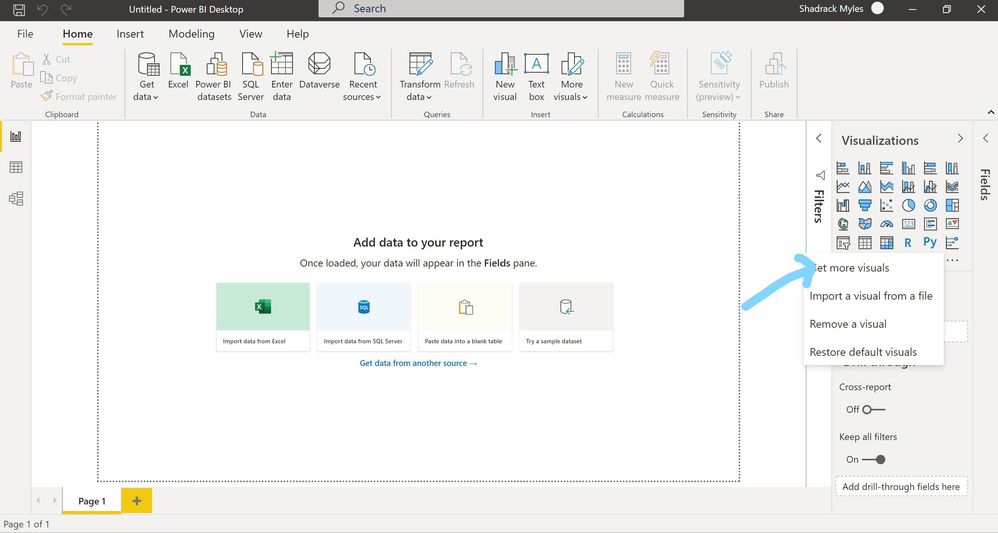Add a Python (Py) visual
The width and height of the screenshot is (998, 533).
click(931, 243)
